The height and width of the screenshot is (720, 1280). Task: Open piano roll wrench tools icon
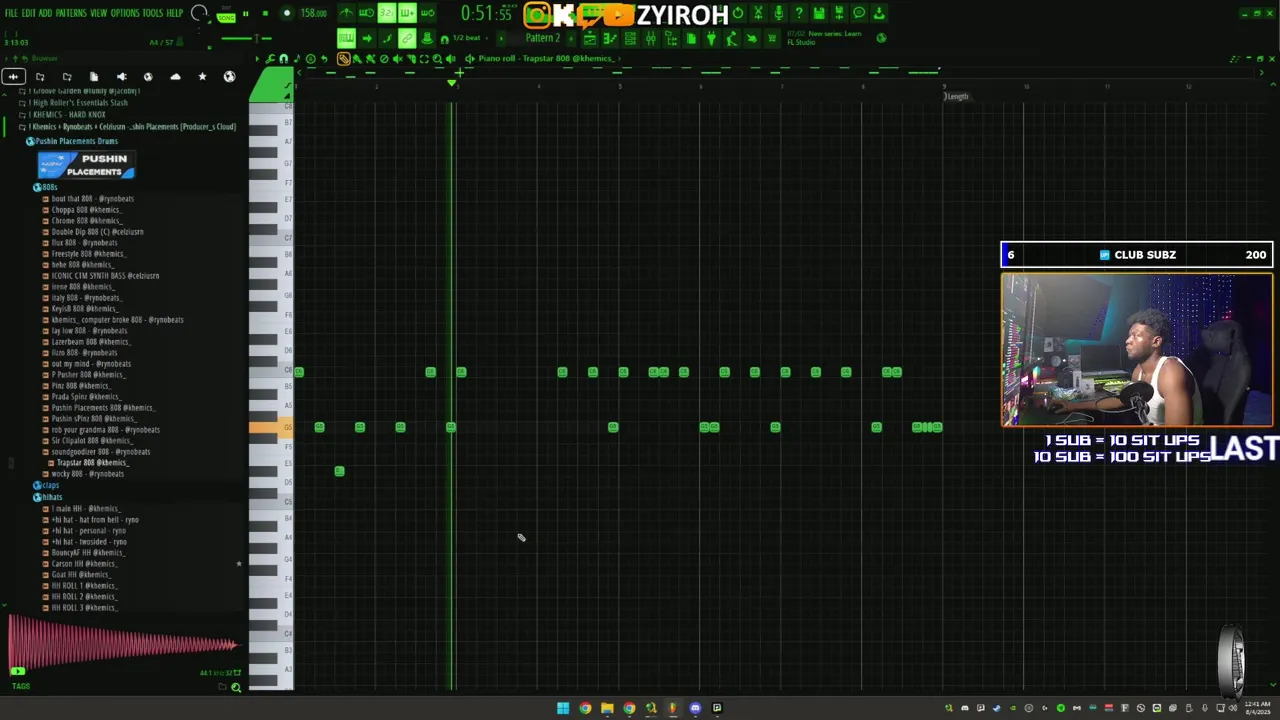click(x=270, y=59)
